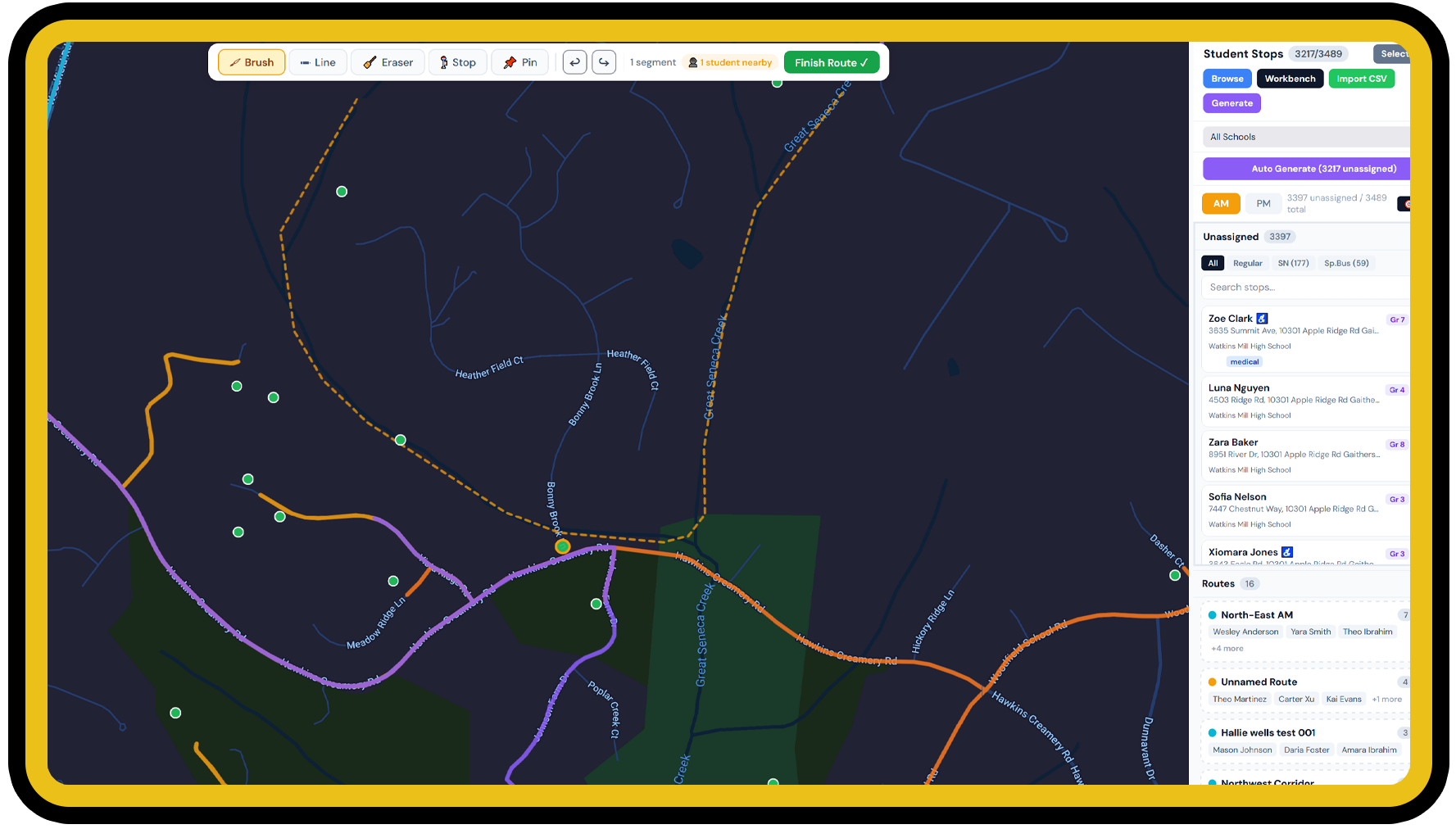Toggle AM routing mode

1220,203
